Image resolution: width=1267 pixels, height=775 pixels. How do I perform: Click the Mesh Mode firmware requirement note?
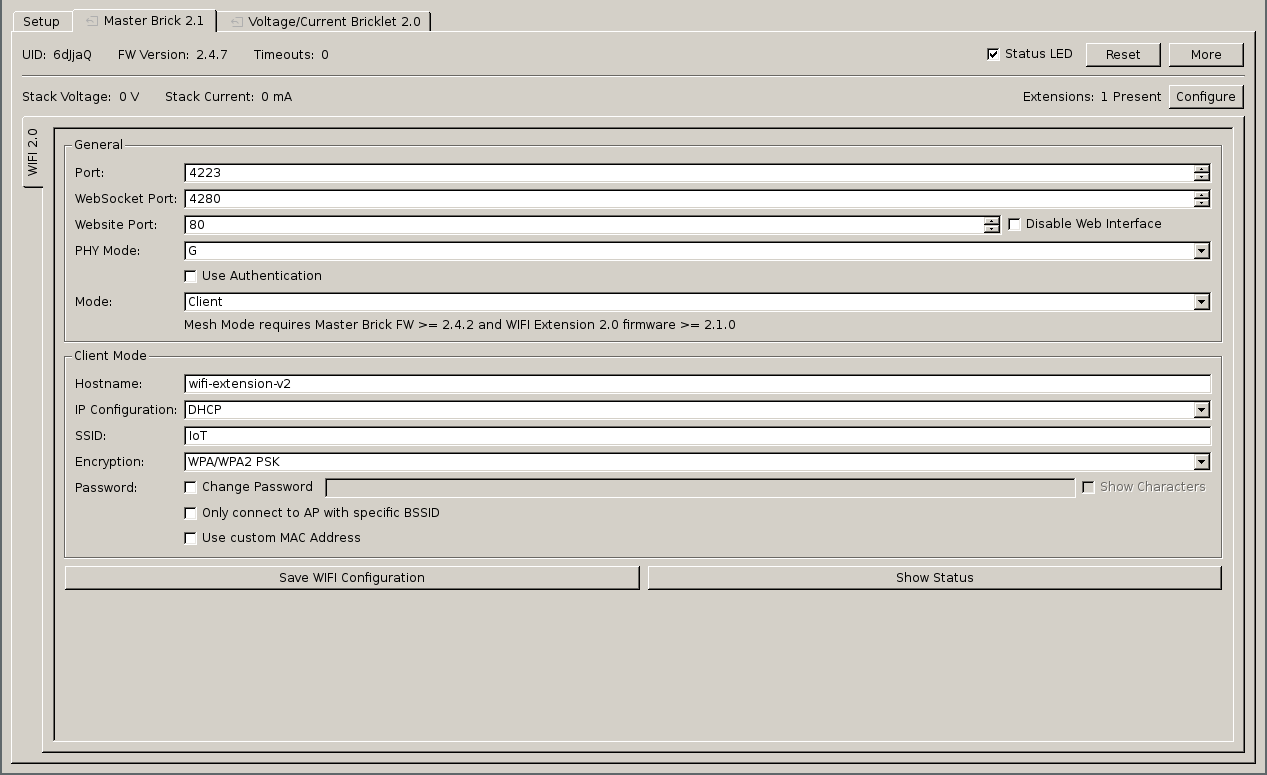(x=460, y=325)
